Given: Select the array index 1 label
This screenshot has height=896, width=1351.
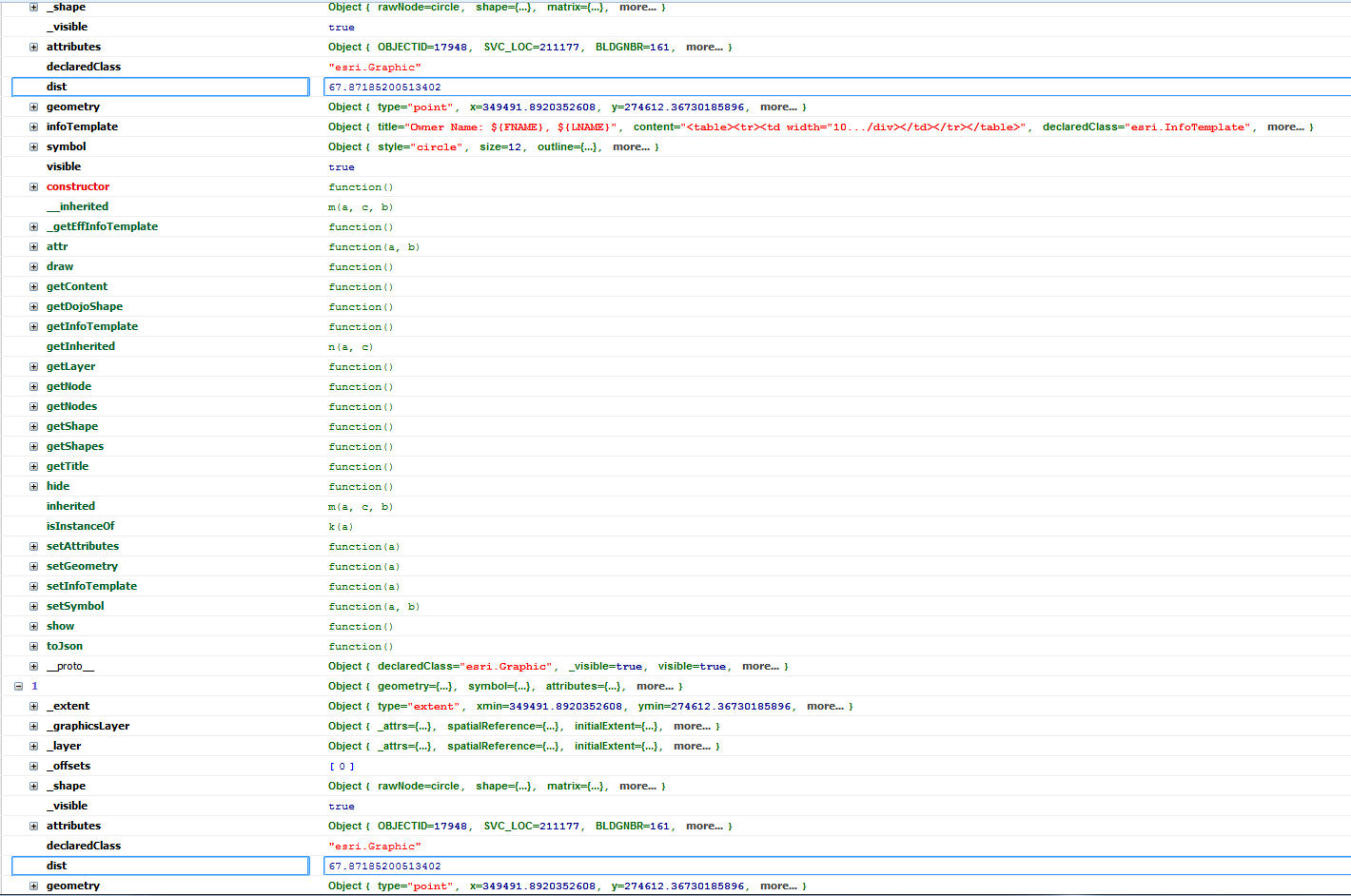Looking at the screenshot, I should (x=34, y=686).
